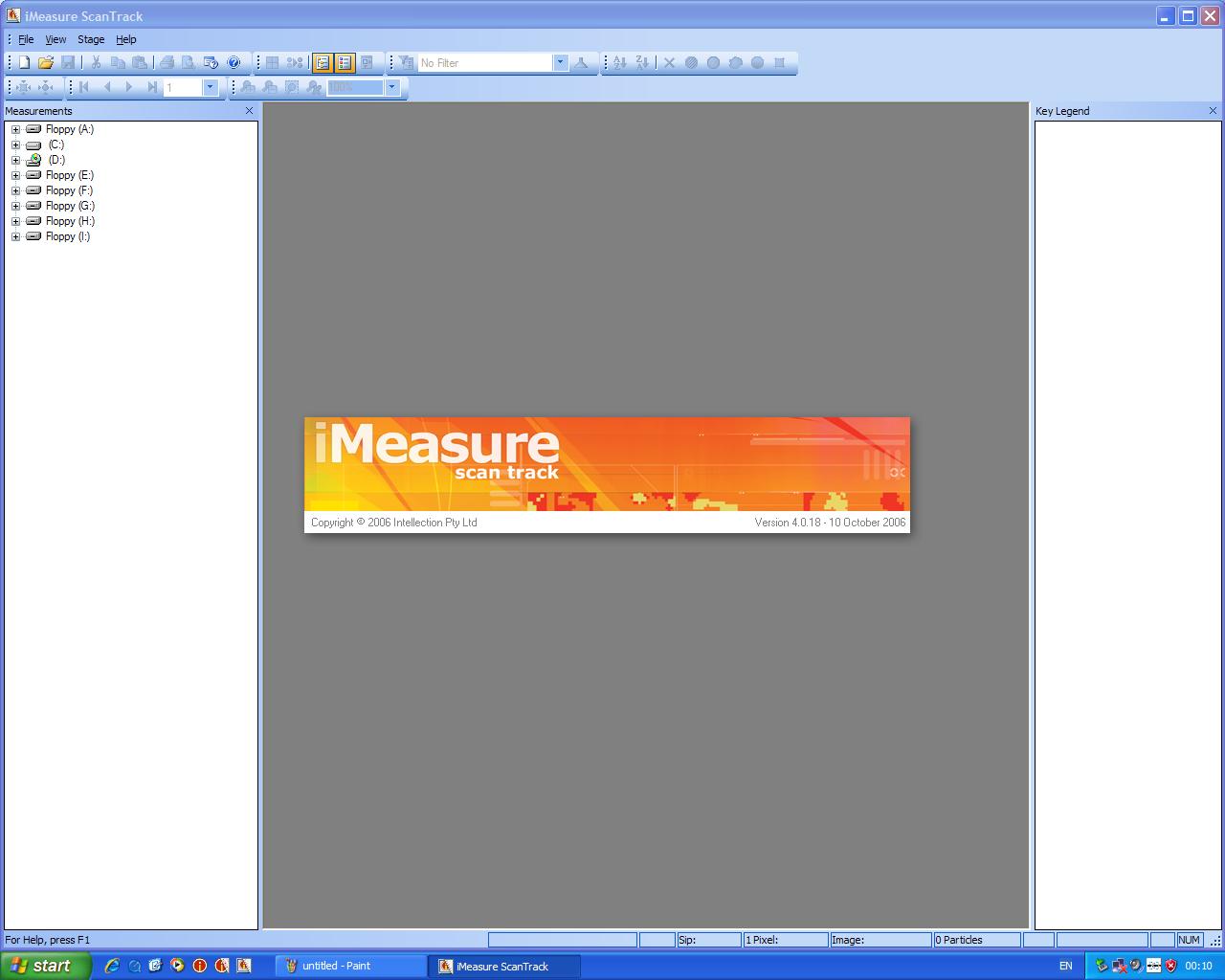Image resolution: width=1225 pixels, height=980 pixels.
Task: Toggle the second highlighted view button
Action: [345, 63]
